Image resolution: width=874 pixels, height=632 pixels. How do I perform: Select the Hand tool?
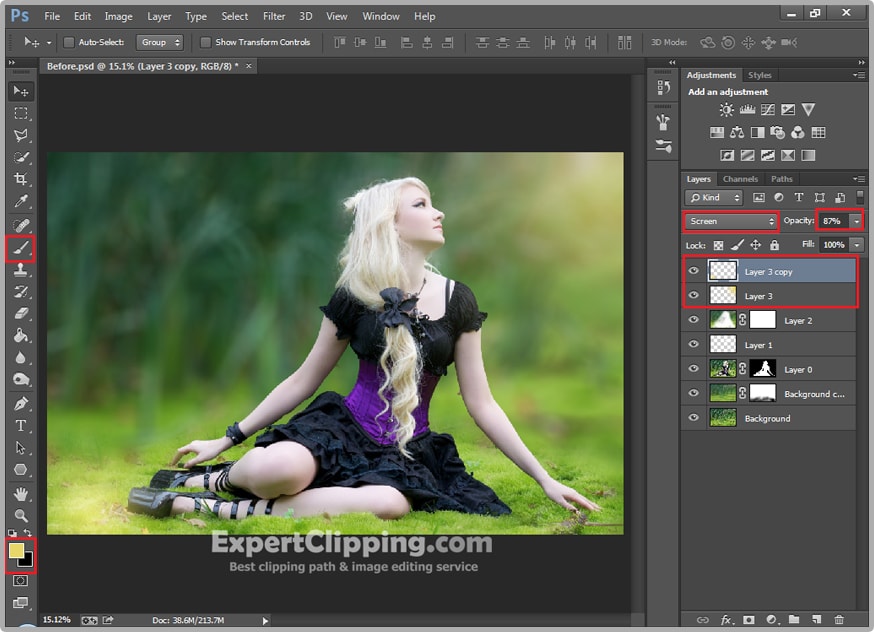point(21,494)
